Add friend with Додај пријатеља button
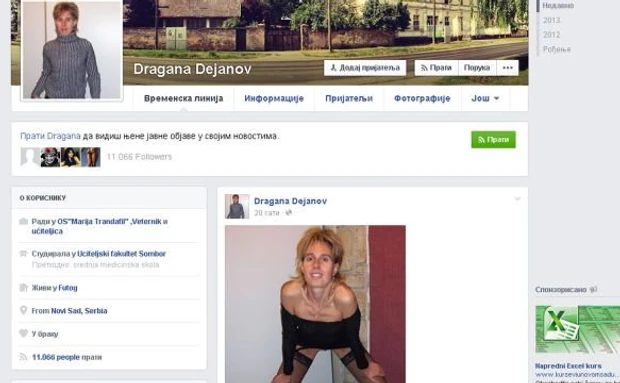The image size is (620, 383). pyautogui.click(x=365, y=68)
